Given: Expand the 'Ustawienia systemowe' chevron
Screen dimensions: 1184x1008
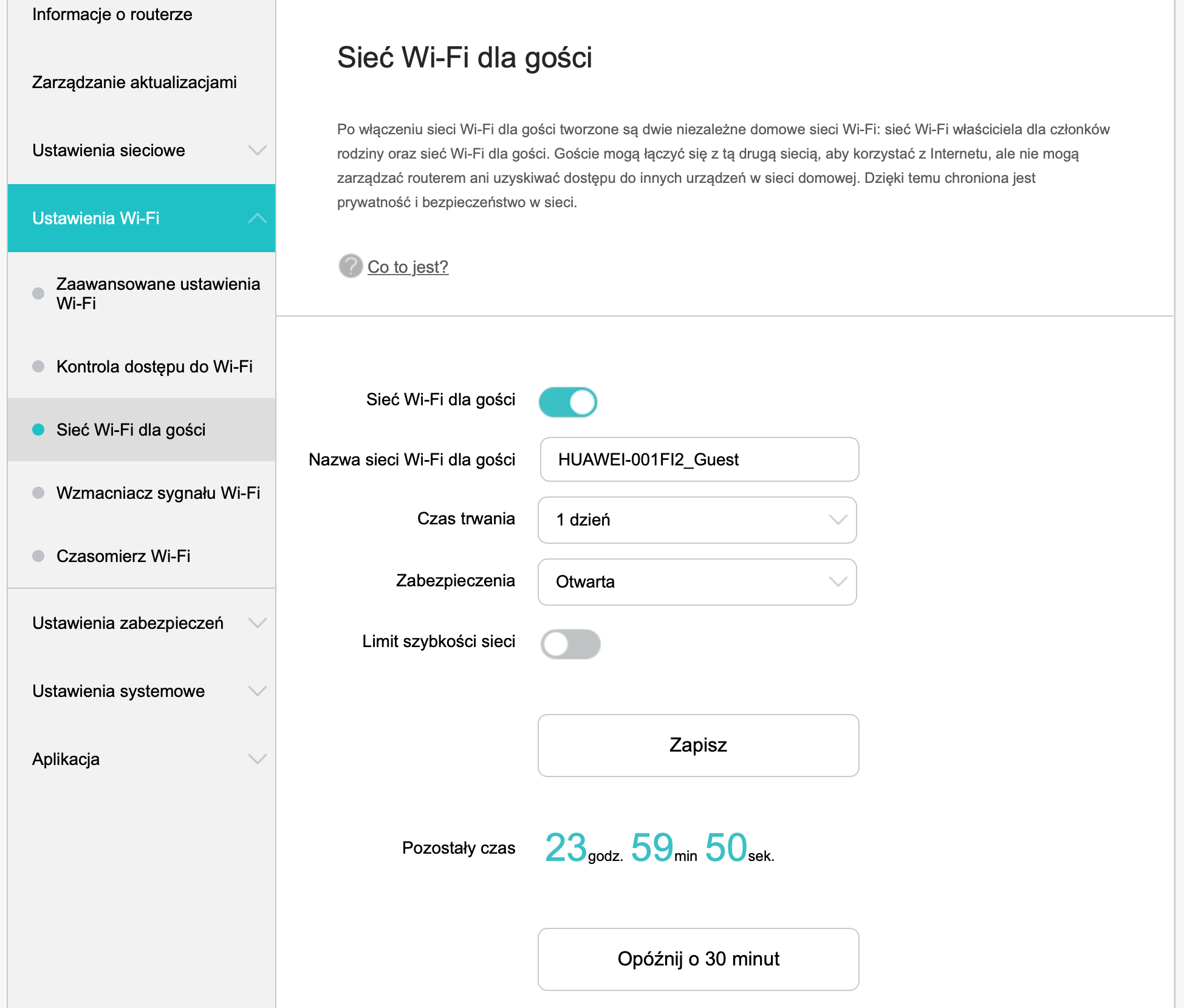Looking at the screenshot, I should coord(258,691).
